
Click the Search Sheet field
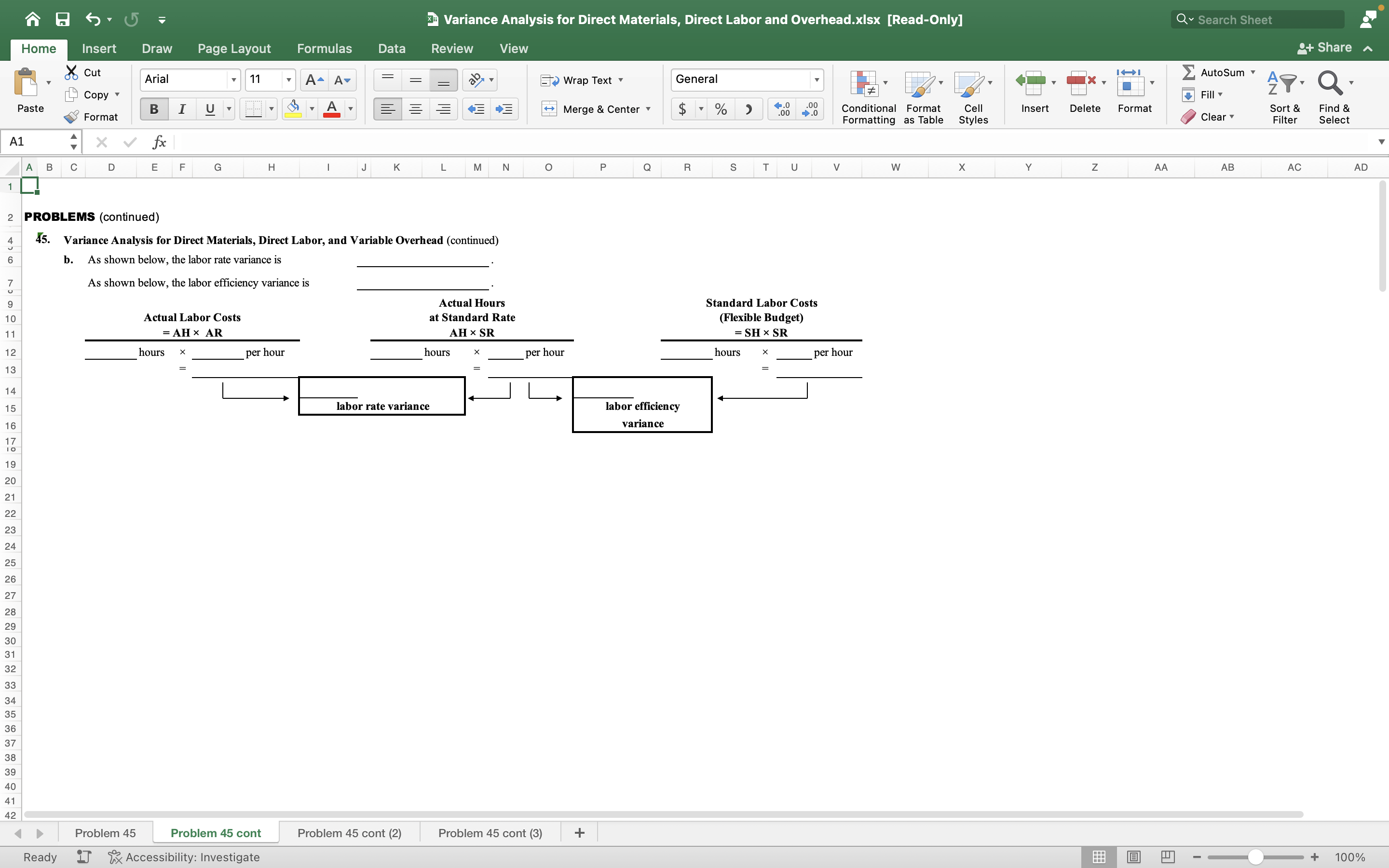pyautogui.click(x=1257, y=19)
